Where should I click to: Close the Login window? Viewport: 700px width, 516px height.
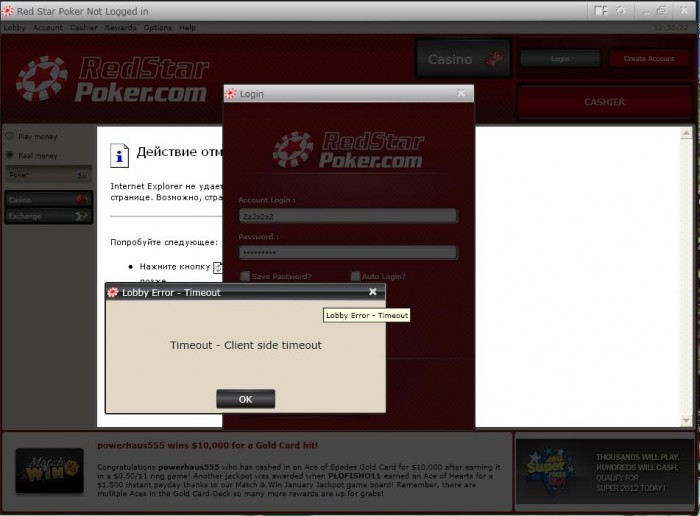tap(461, 93)
